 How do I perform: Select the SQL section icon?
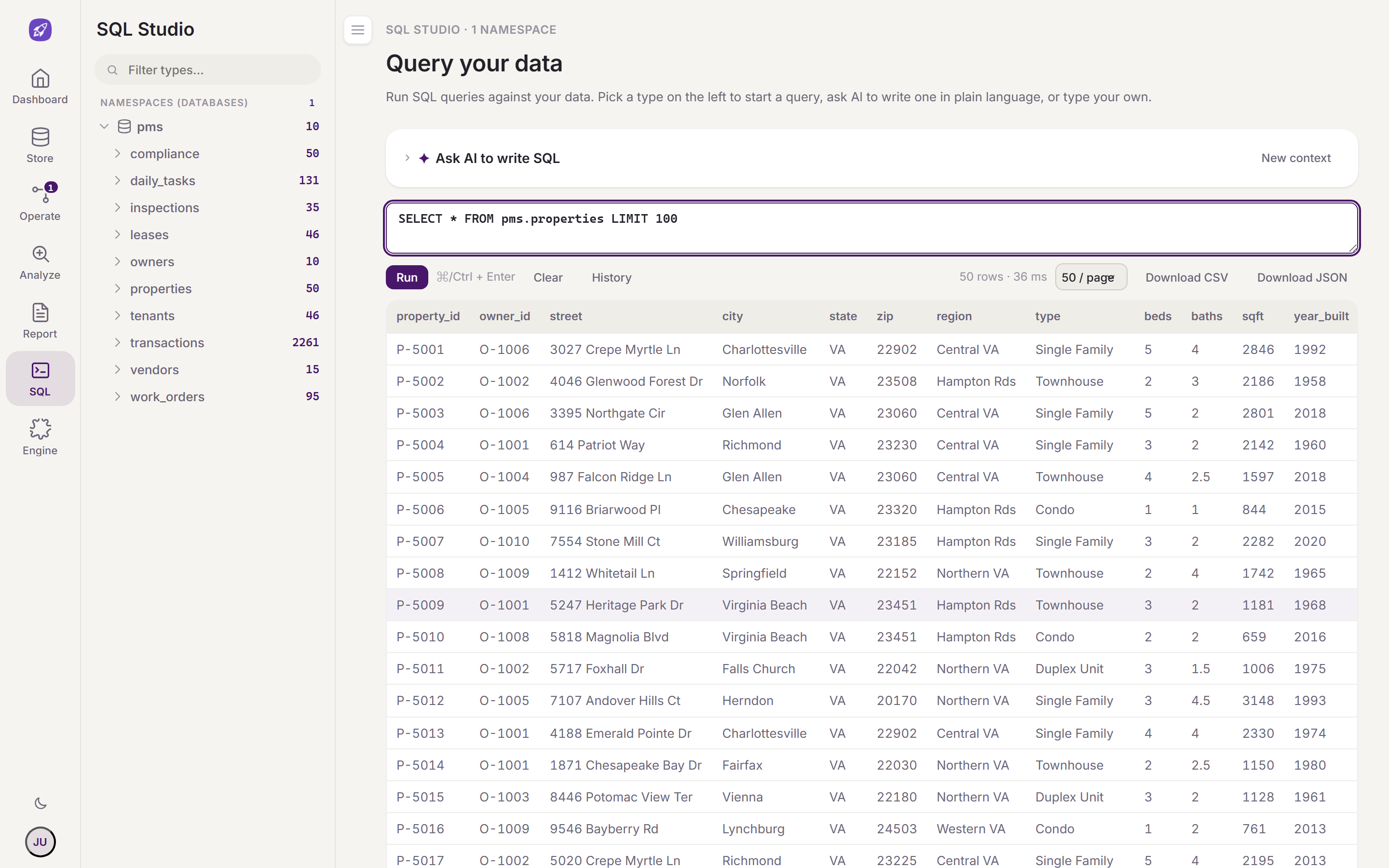click(40, 371)
